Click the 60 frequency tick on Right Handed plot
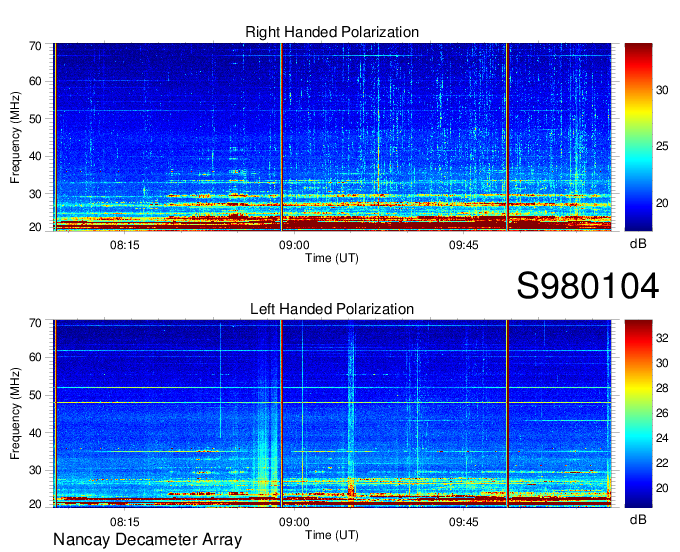 (x=35, y=81)
